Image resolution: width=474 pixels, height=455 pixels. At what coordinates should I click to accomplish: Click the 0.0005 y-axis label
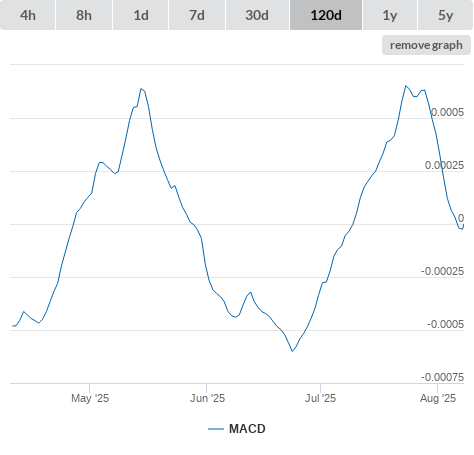pyautogui.click(x=447, y=112)
